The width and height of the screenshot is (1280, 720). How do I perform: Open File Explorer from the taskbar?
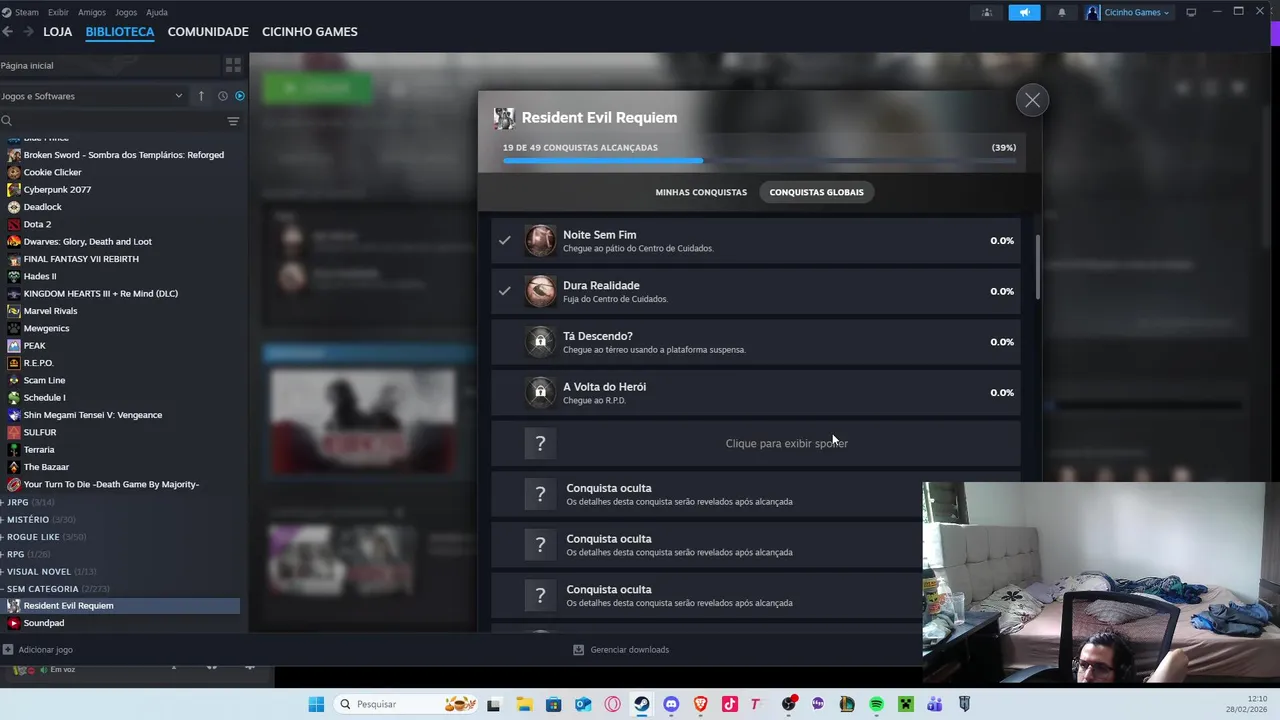pyautogui.click(x=524, y=704)
